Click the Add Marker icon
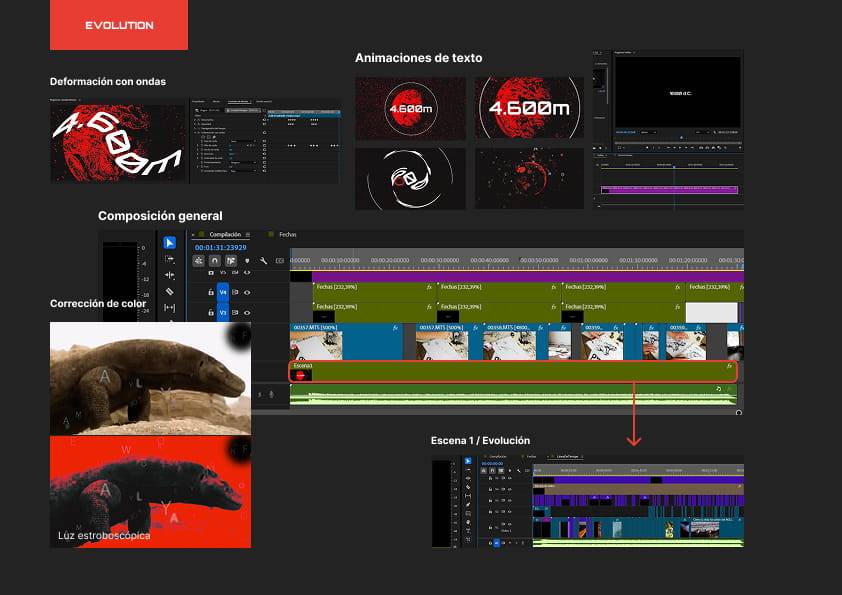Viewport: 842px width, 595px height. (x=247, y=261)
